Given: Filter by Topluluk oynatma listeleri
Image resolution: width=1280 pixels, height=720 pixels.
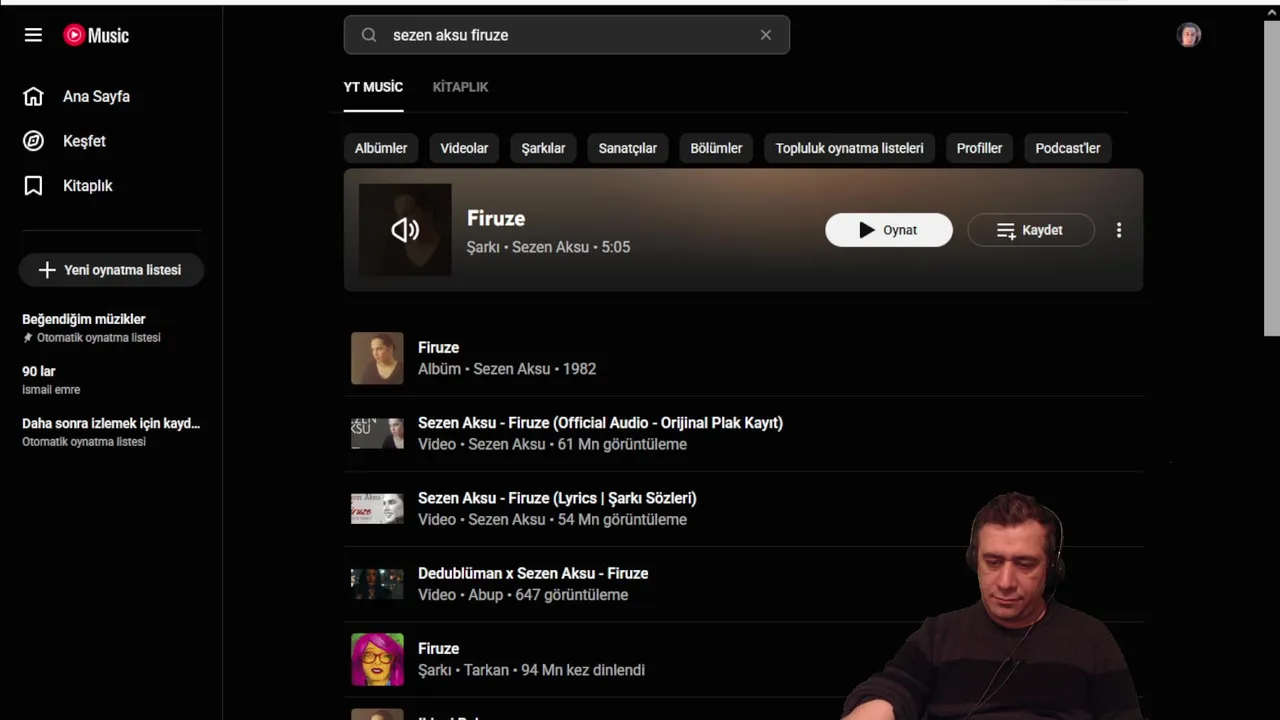Looking at the screenshot, I should [849, 148].
